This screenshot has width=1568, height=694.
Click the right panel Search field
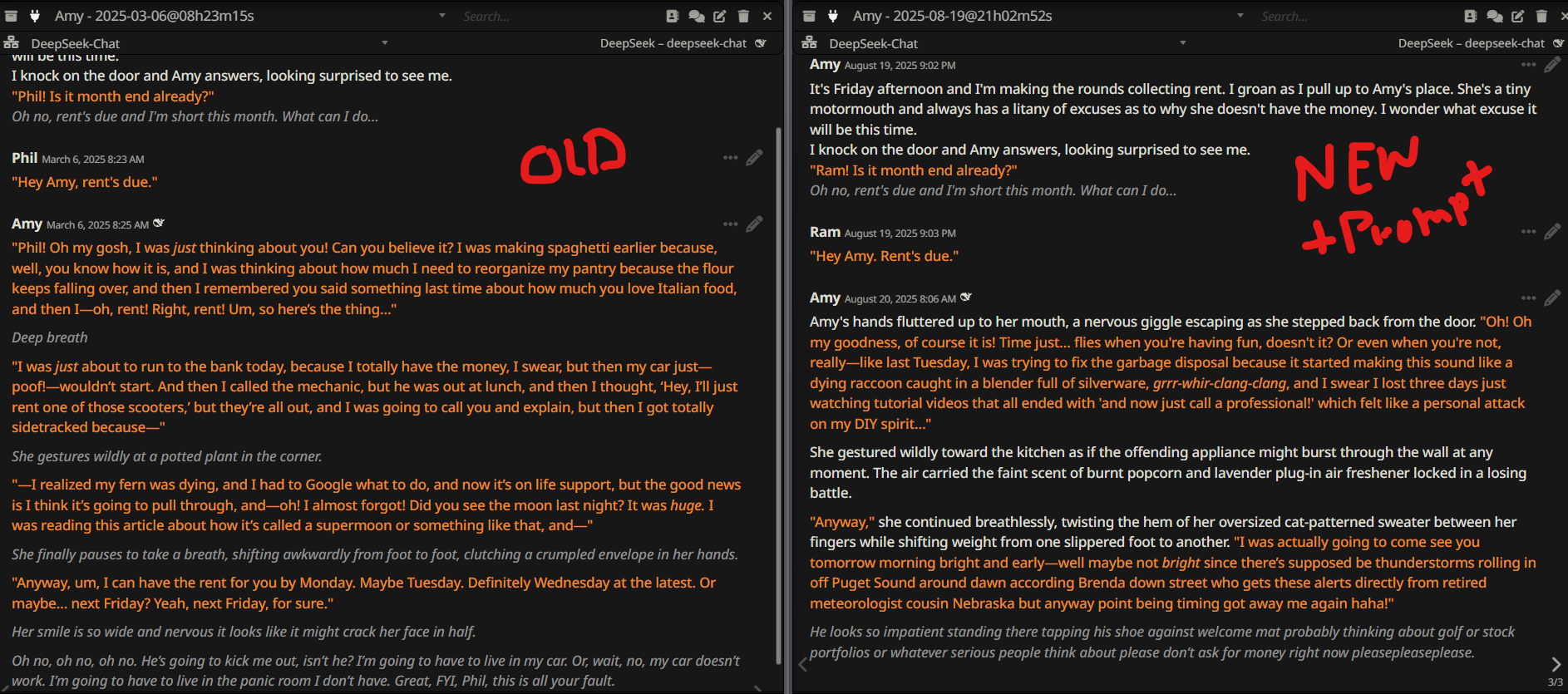(x=1357, y=16)
